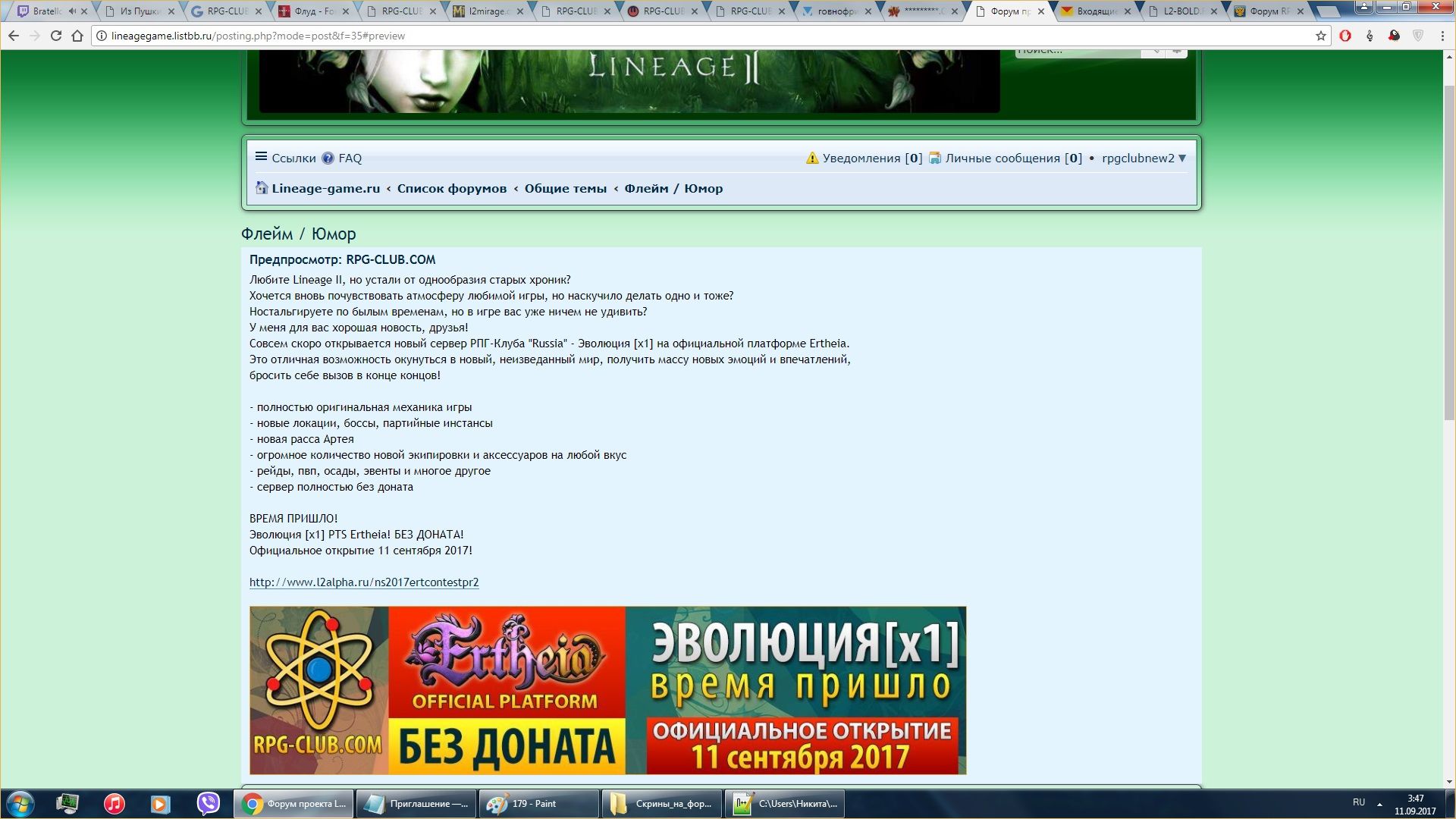This screenshot has width=1456, height=819.
Task: Launch iTunes from the taskbar
Action: pos(115,804)
